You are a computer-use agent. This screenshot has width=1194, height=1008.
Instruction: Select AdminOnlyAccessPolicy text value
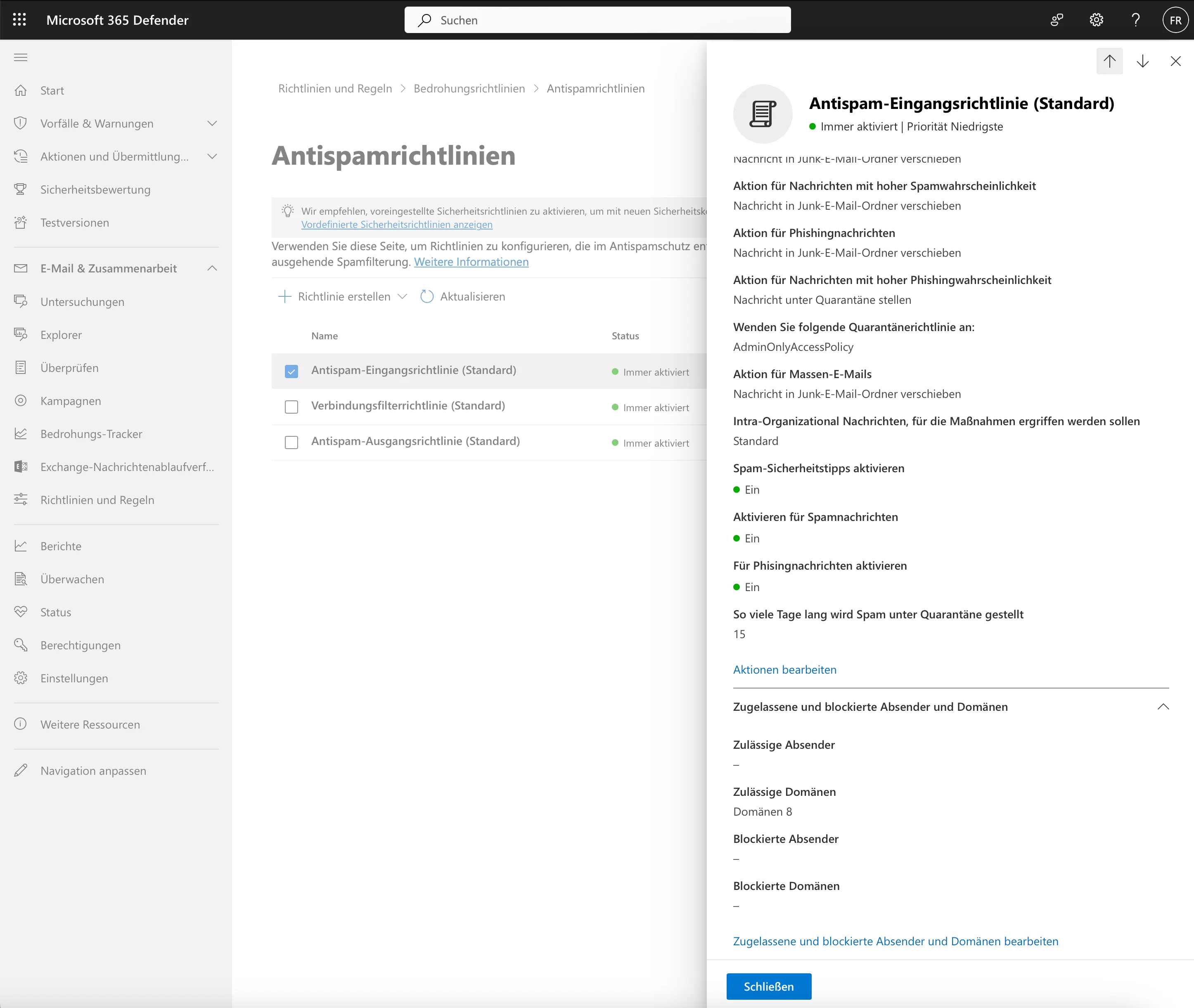pos(794,347)
